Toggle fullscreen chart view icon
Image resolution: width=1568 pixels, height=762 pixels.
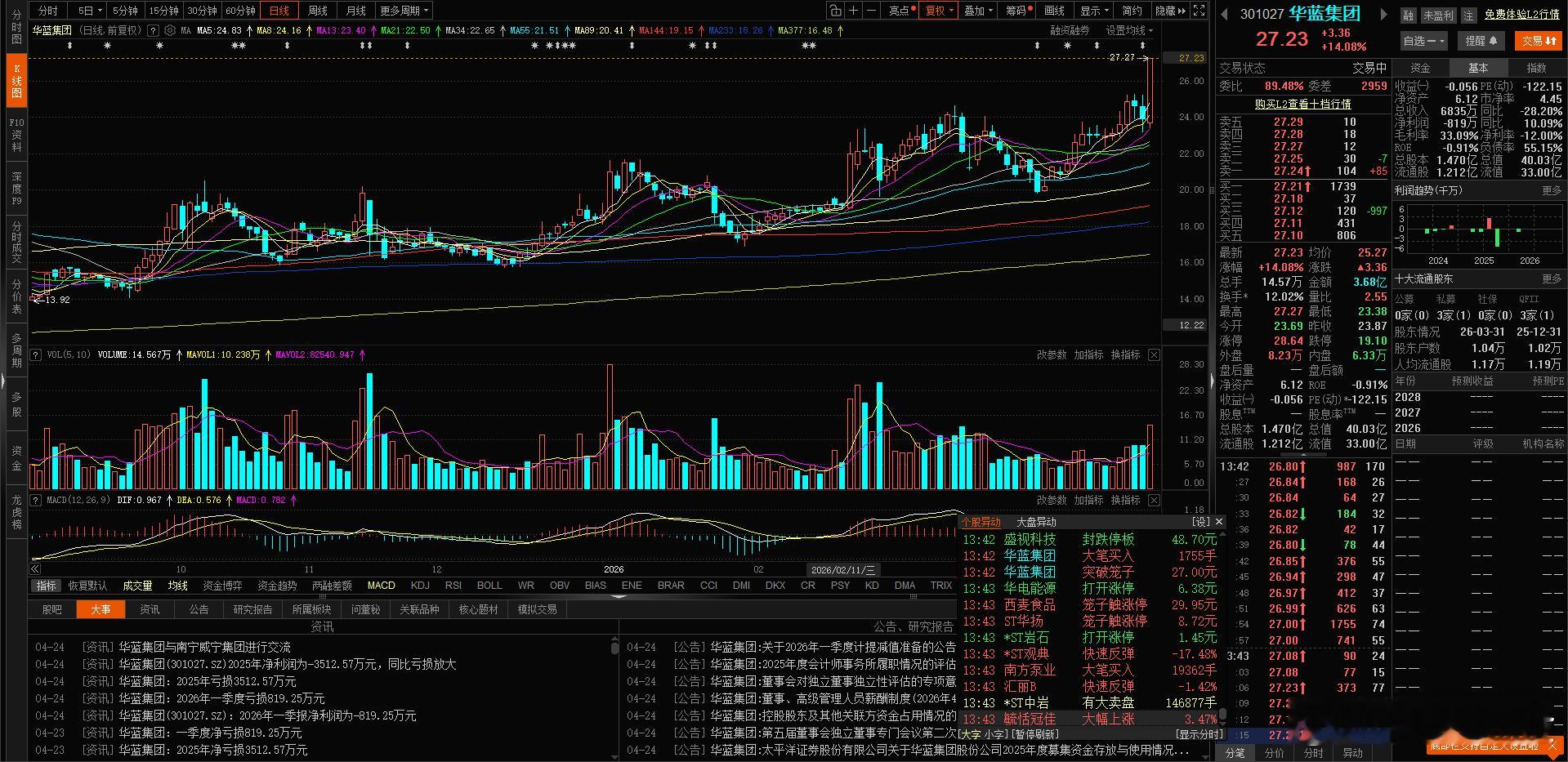point(1199,11)
